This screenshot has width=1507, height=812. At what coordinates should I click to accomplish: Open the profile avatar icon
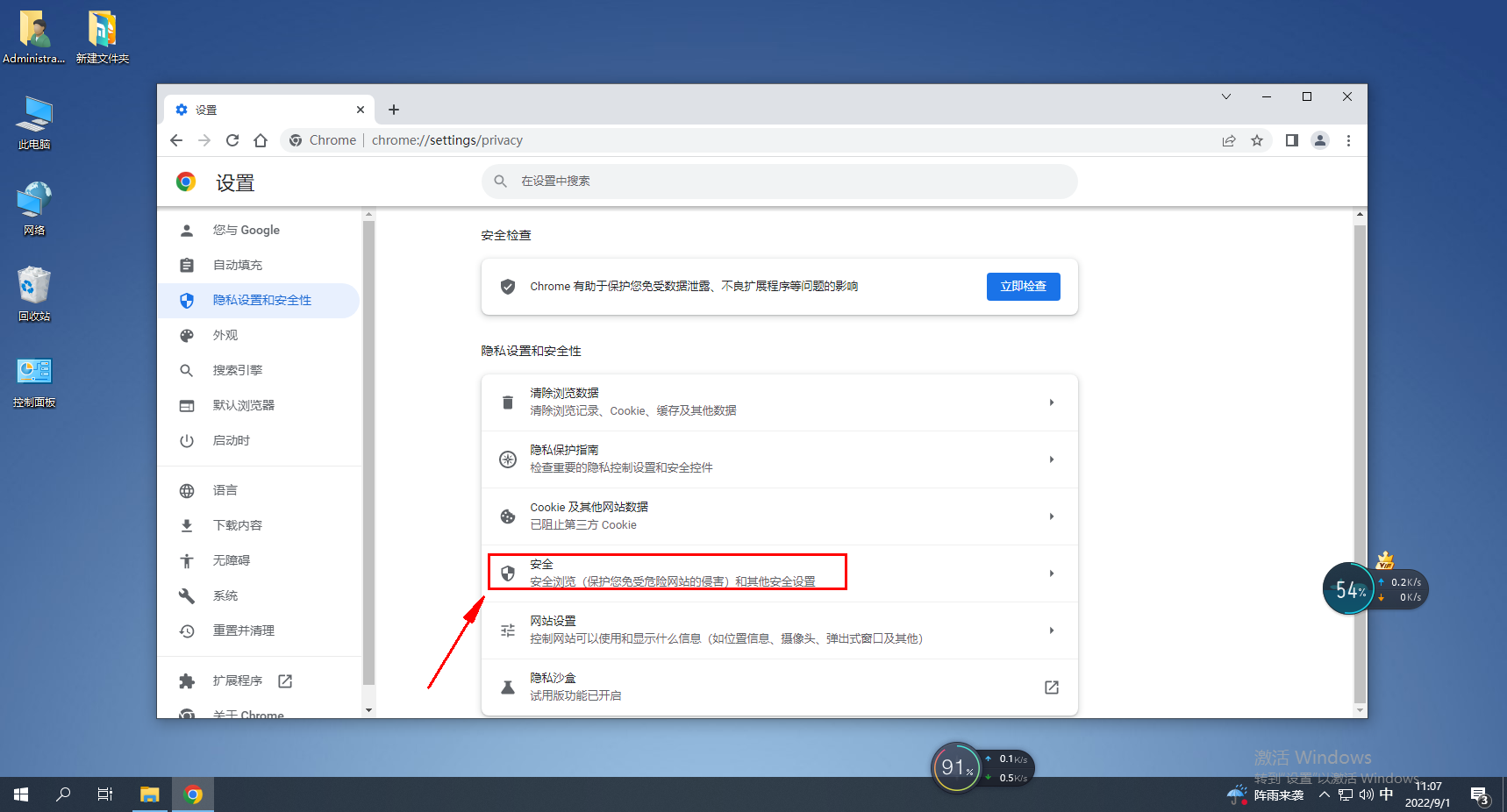click(1319, 140)
